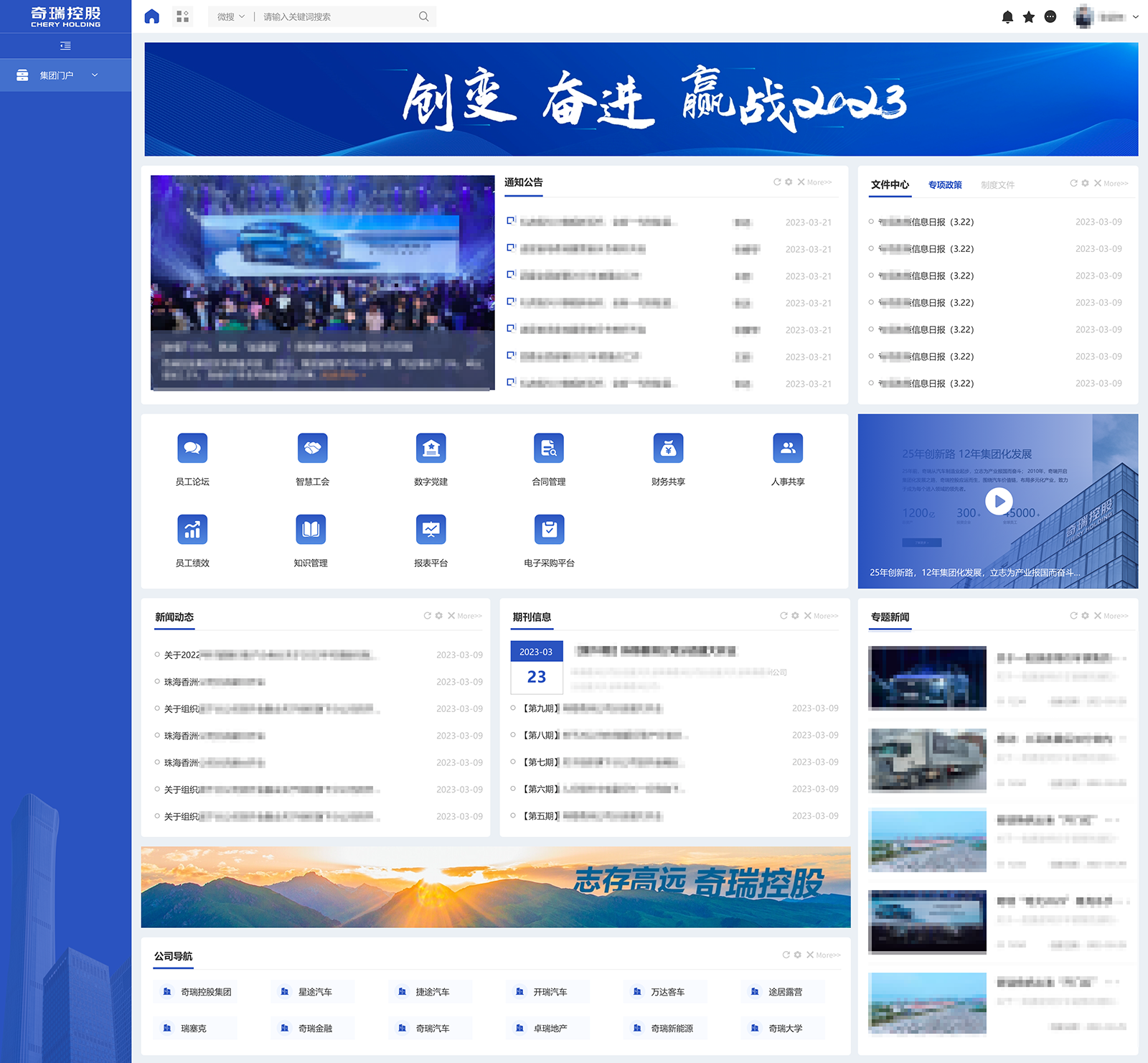The width and height of the screenshot is (1148, 1063).
Task: Select 集团门户 in the sidebar
Action: tap(65, 75)
